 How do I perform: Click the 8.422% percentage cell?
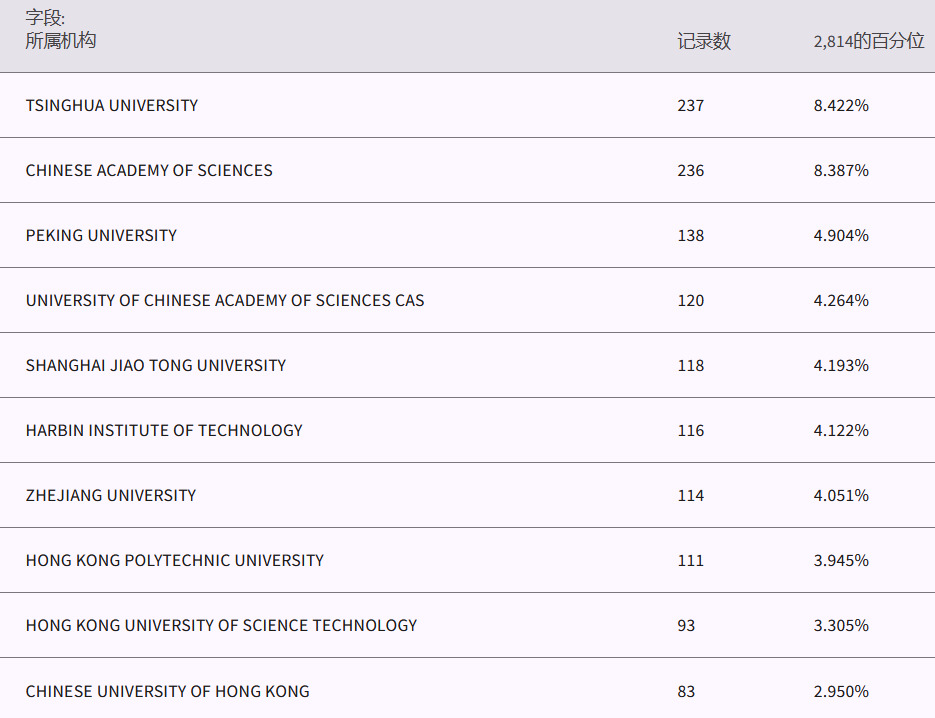(841, 105)
